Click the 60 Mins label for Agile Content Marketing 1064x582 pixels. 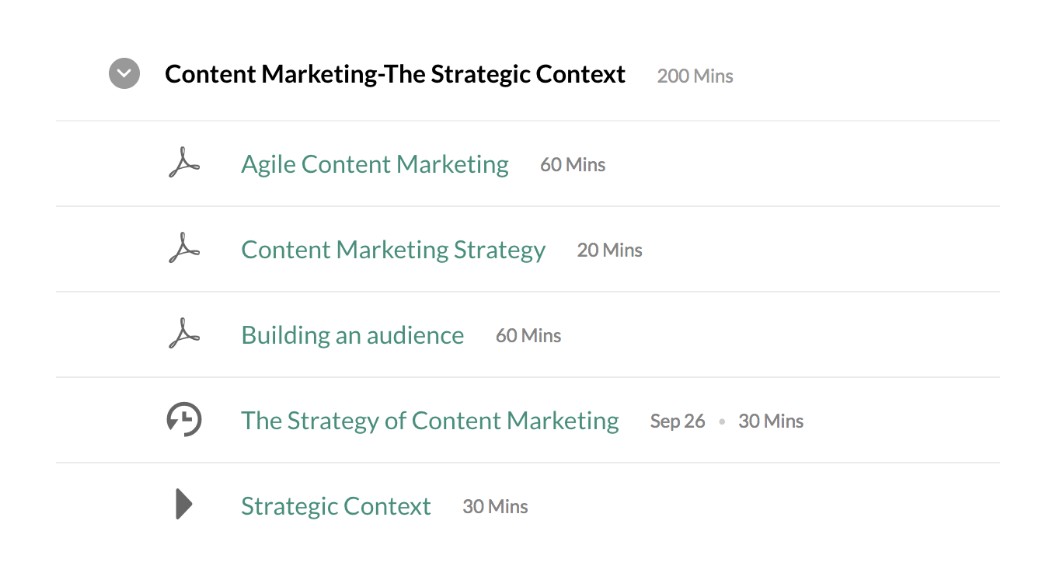(x=573, y=165)
